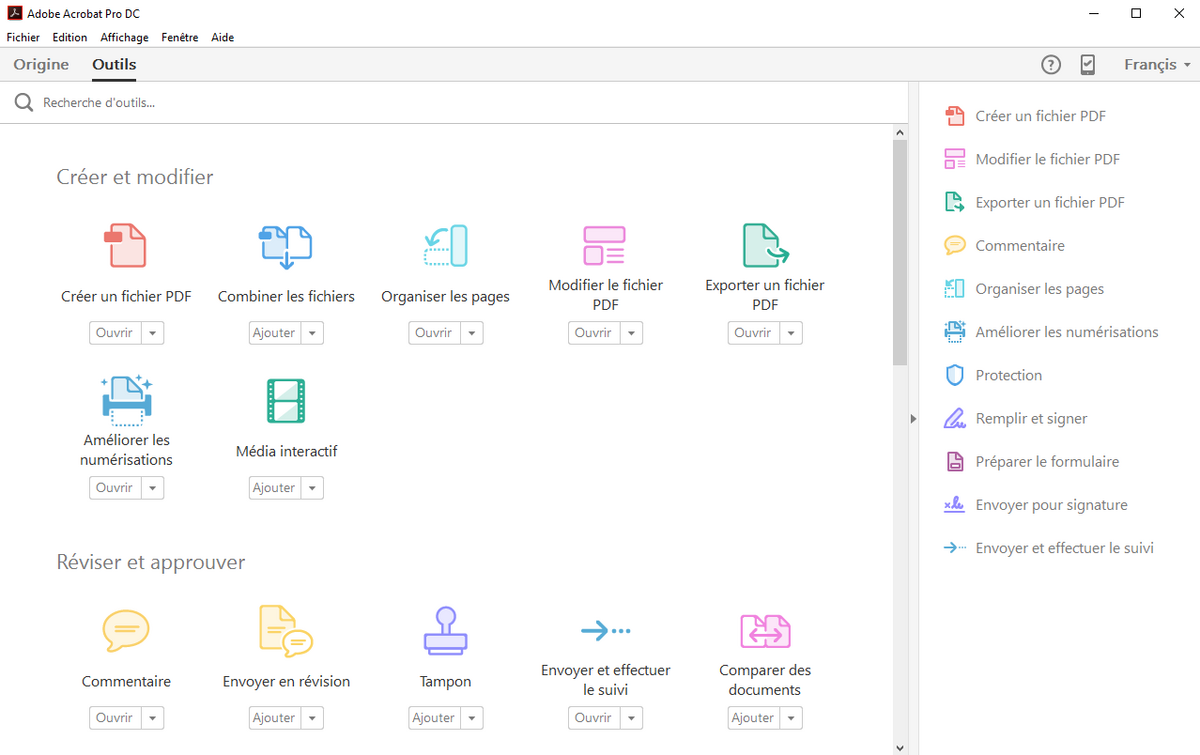Expand dropdown arrow under Créer un fichier PDF
Viewport: 1200px width, 755px height.
152,333
